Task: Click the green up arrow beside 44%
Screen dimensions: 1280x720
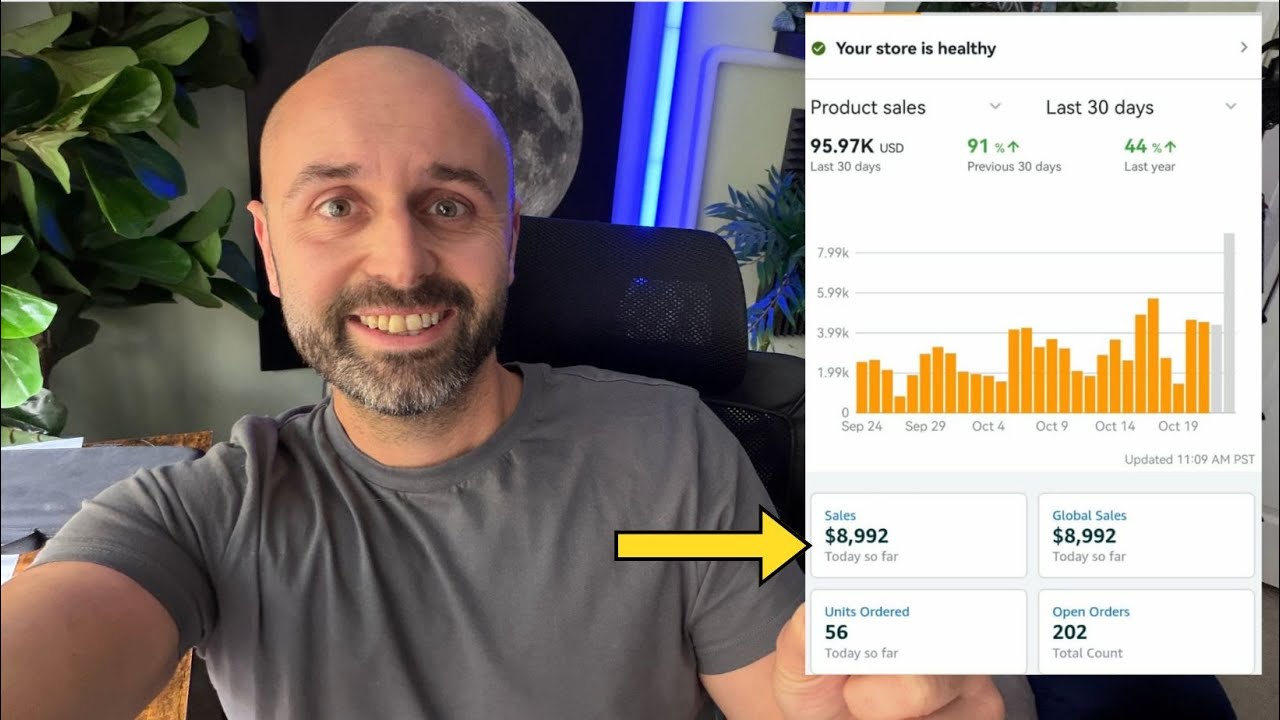Action: point(1170,147)
